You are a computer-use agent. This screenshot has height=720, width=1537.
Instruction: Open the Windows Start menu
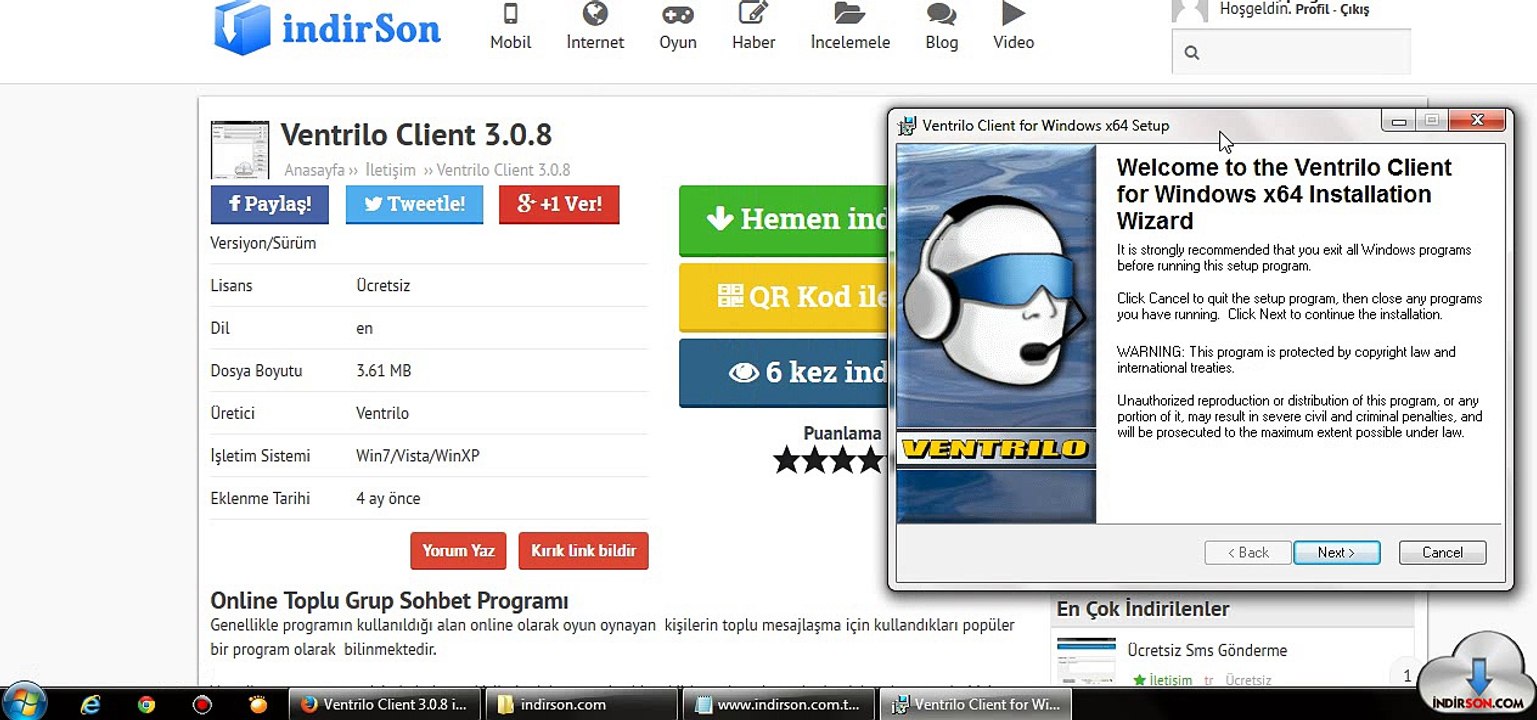pyautogui.click(x=24, y=703)
